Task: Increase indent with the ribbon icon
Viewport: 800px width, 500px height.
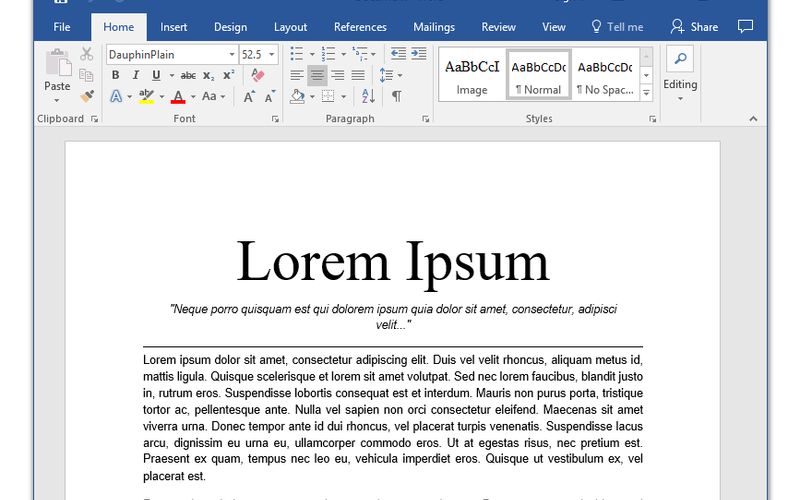Action: [420, 54]
